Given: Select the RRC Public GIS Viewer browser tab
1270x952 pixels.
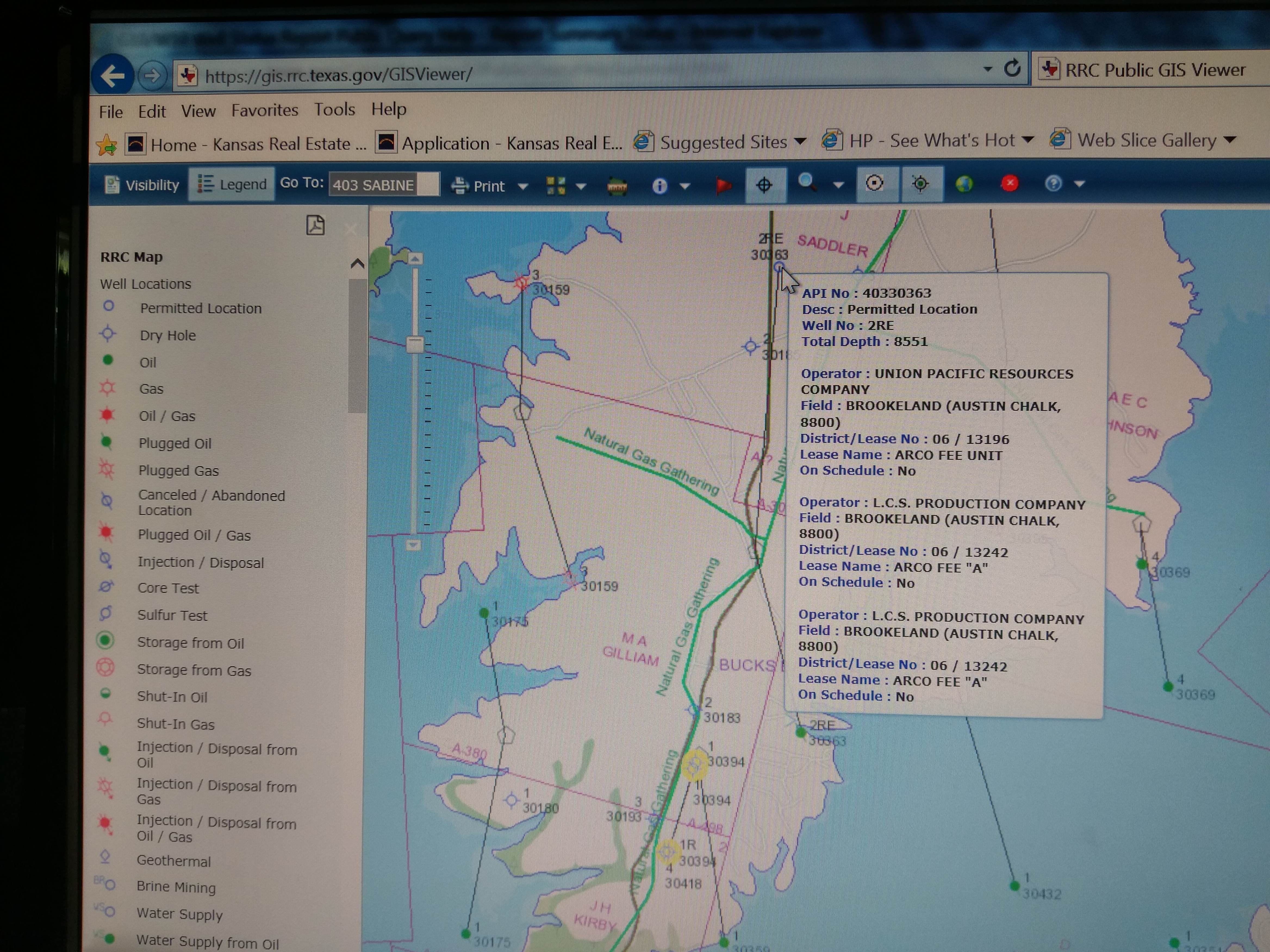Looking at the screenshot, I should pos(1151,70).
